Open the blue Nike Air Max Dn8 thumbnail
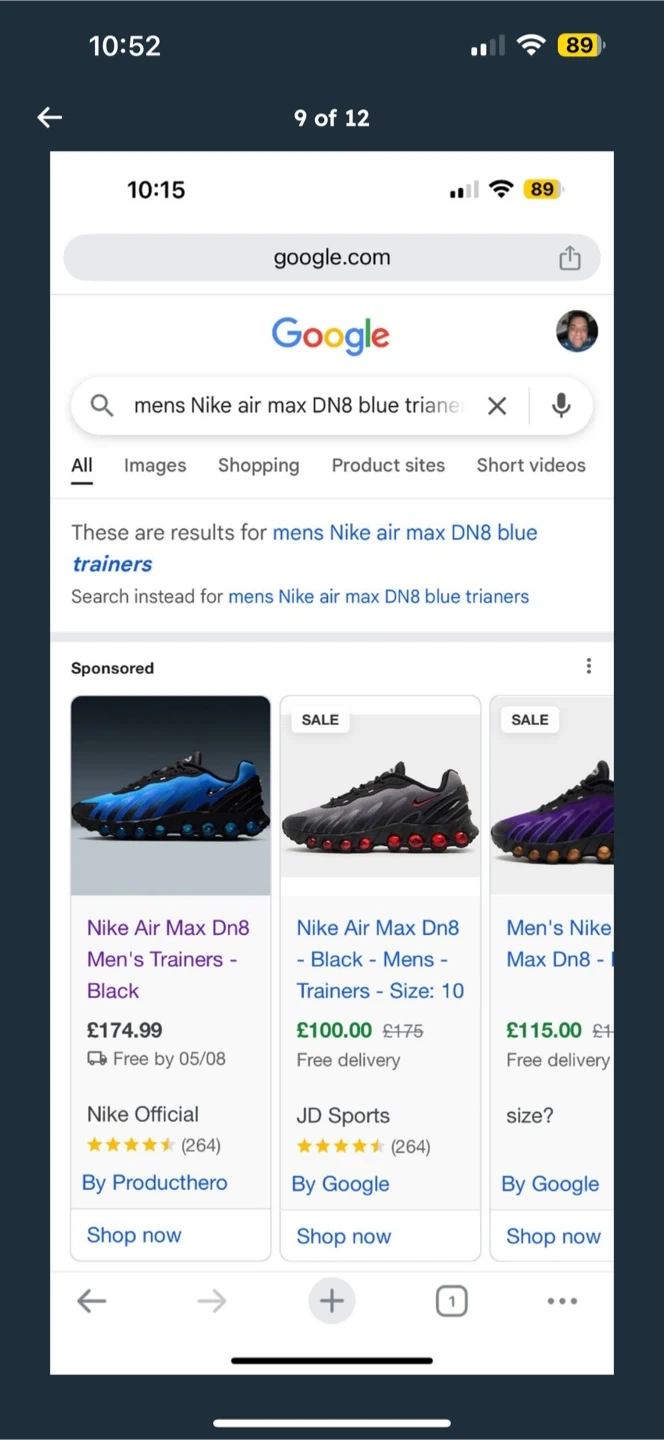The height and width of the screenshot is (1440, 664). tap(171, 795)
